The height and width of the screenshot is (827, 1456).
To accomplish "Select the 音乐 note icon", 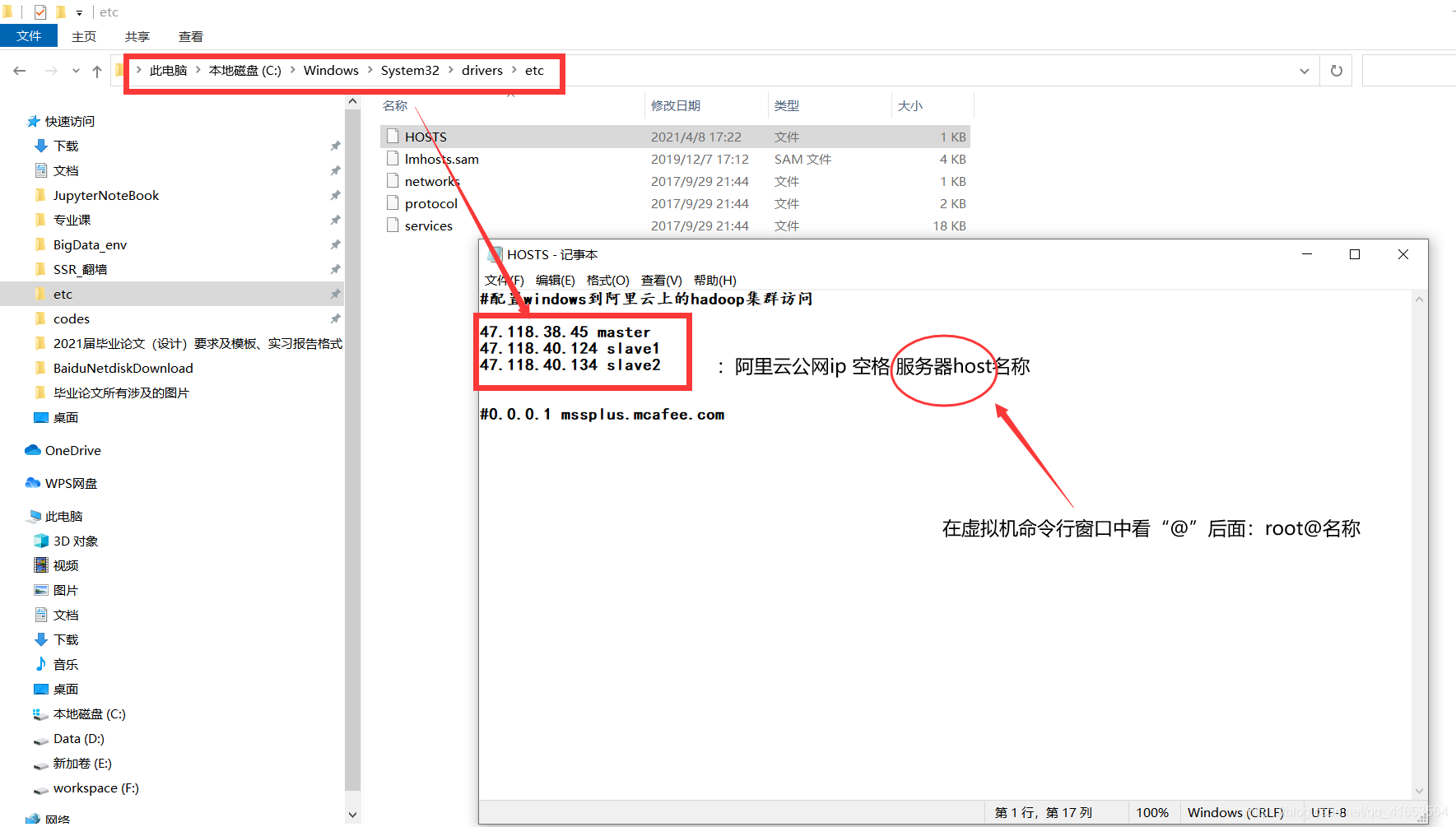I will pyautogui.click(x=41, y=664).
